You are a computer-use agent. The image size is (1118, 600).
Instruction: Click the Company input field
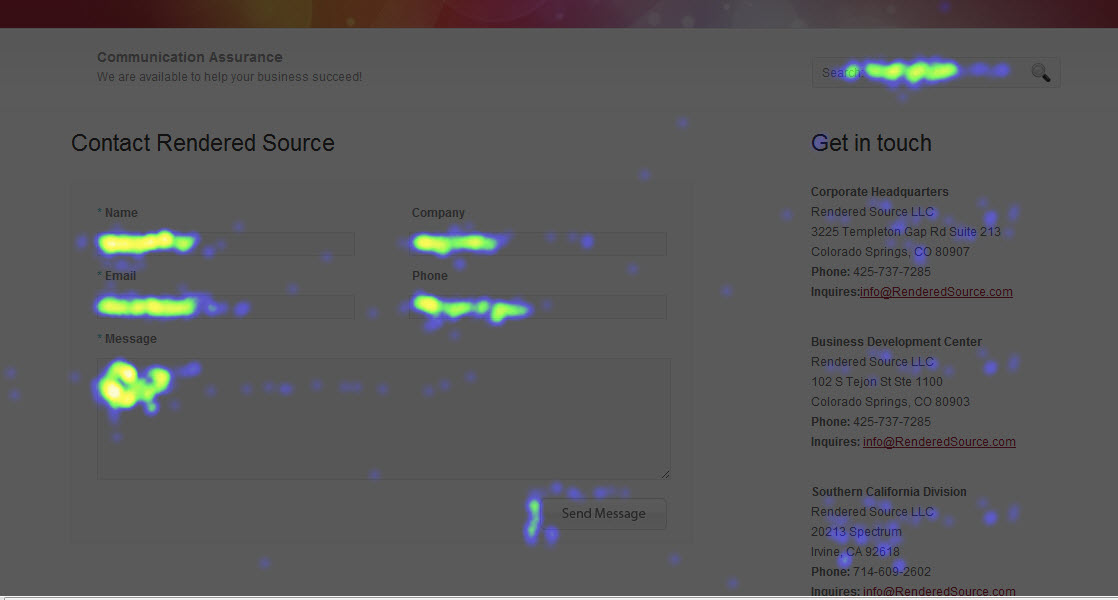[538, 244]
